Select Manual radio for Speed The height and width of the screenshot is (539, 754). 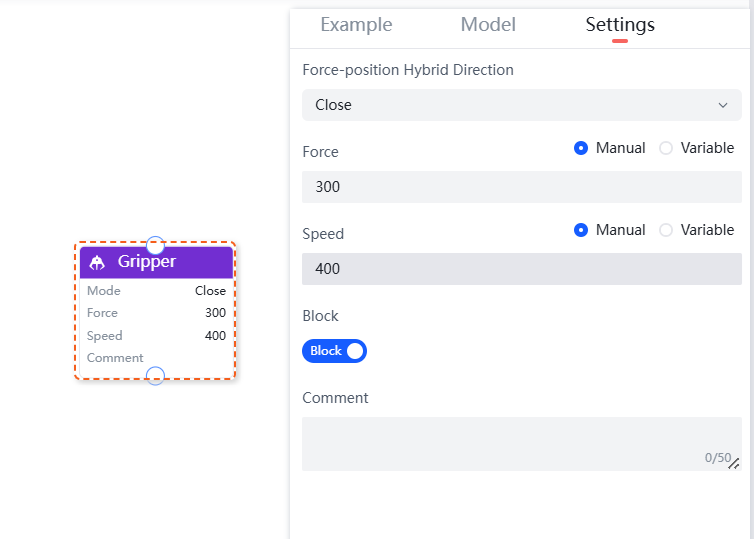click(581, 230)
